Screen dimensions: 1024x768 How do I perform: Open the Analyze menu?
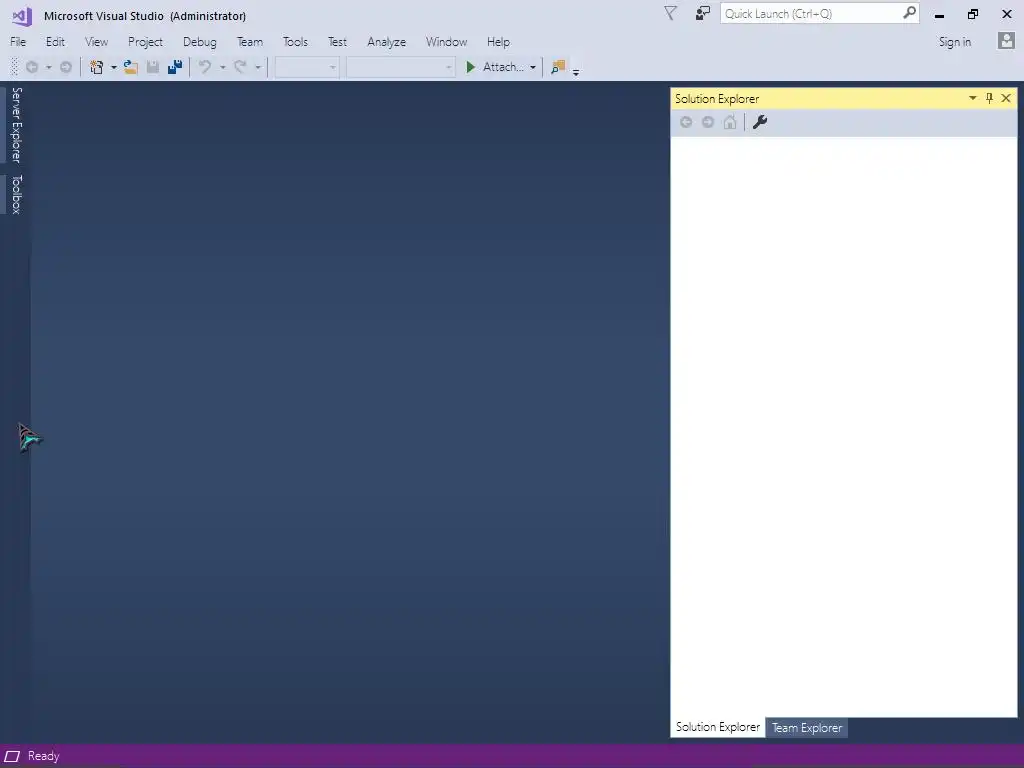(387, 42)
